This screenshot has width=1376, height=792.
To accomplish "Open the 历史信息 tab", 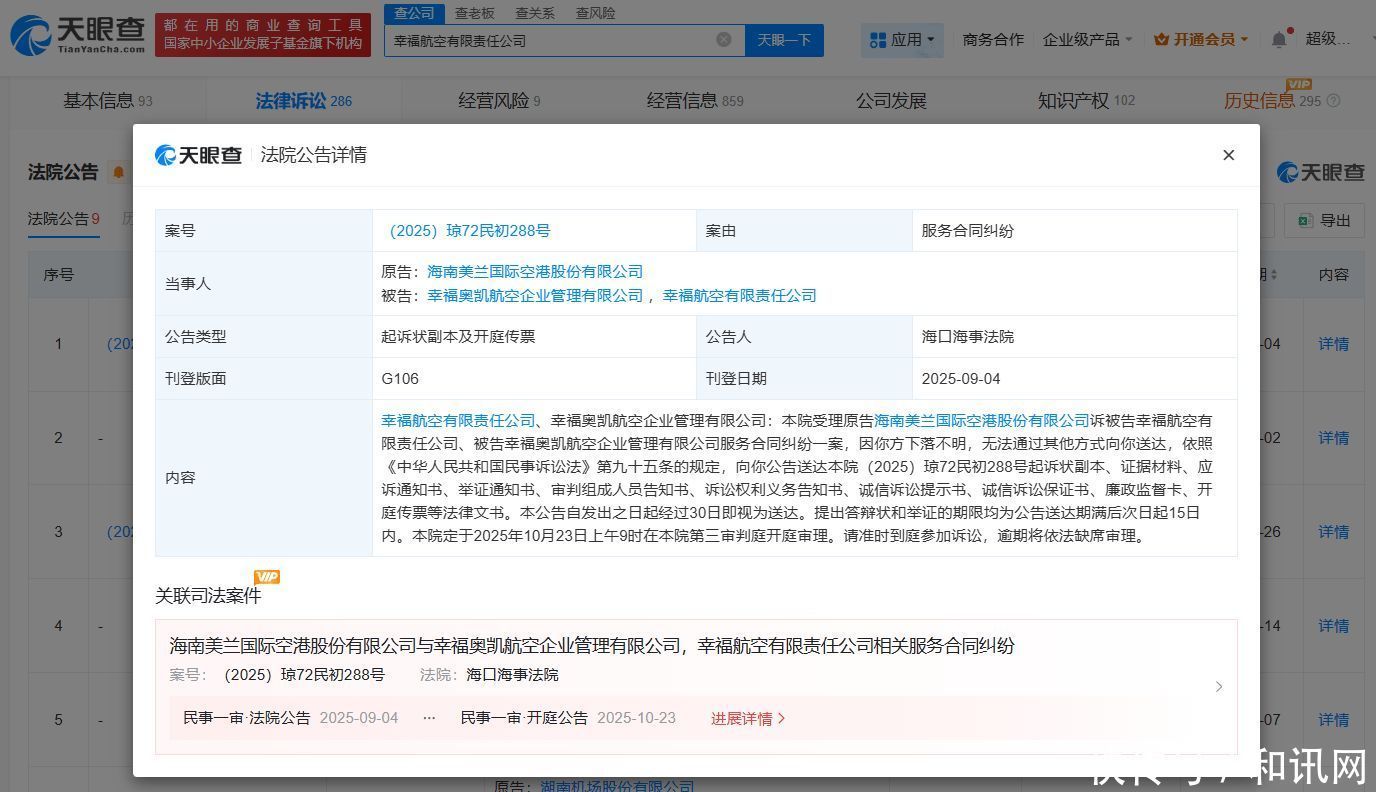I will point(1272,101).
